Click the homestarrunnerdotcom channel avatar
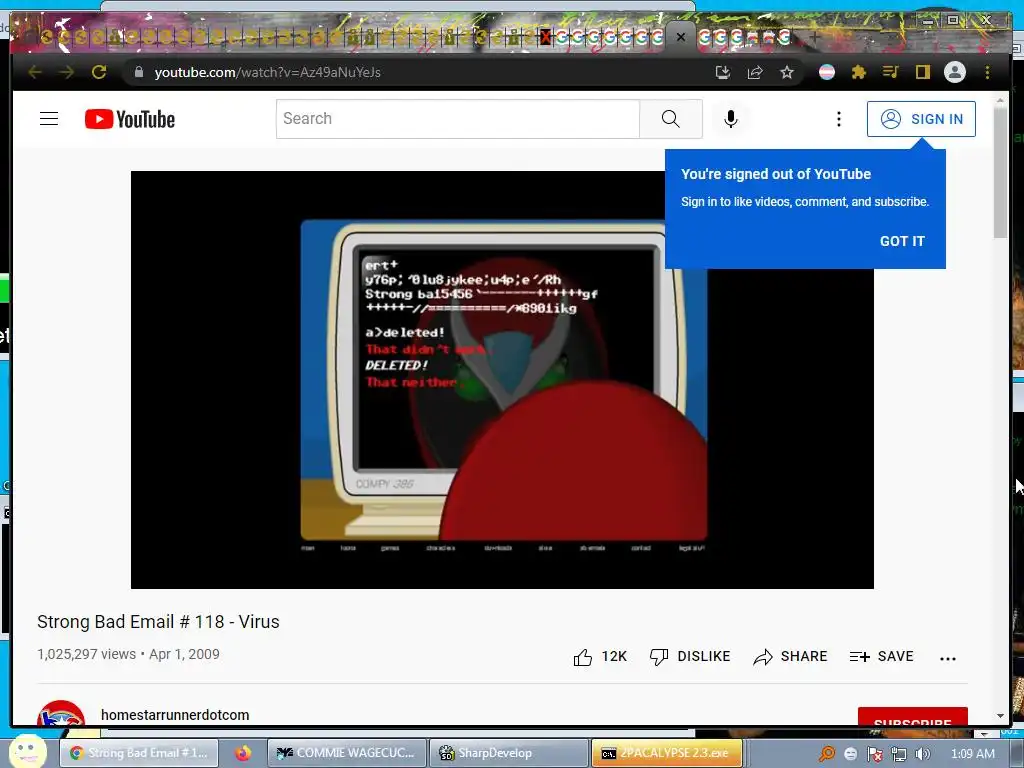 [61, 713]
